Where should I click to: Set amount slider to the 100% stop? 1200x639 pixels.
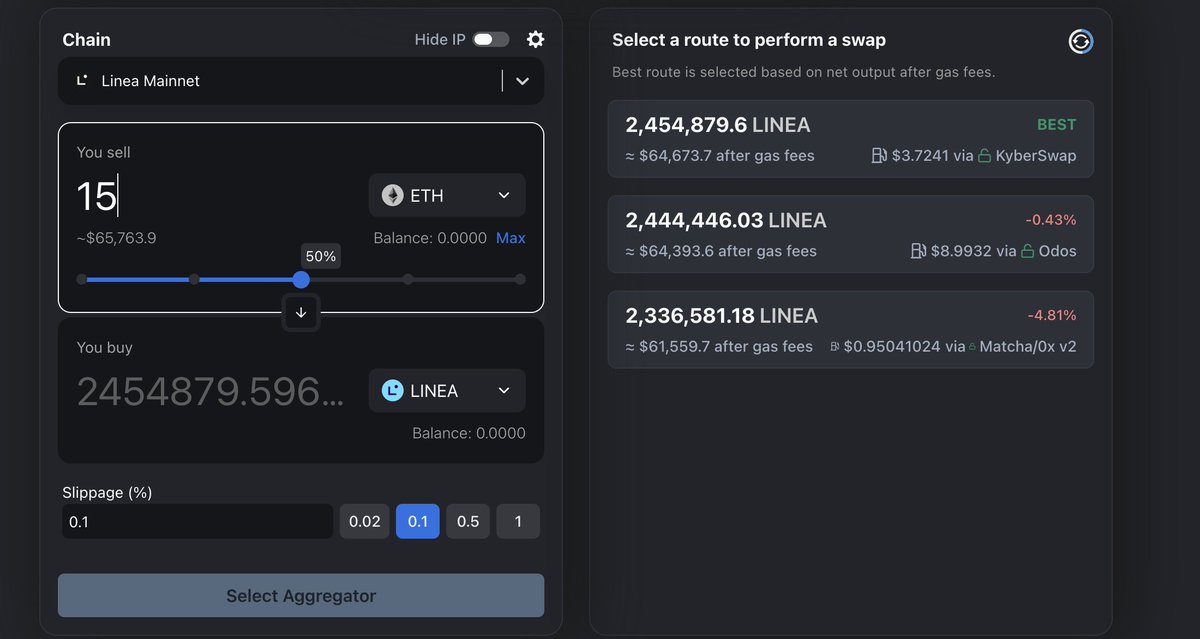[520, 279]
